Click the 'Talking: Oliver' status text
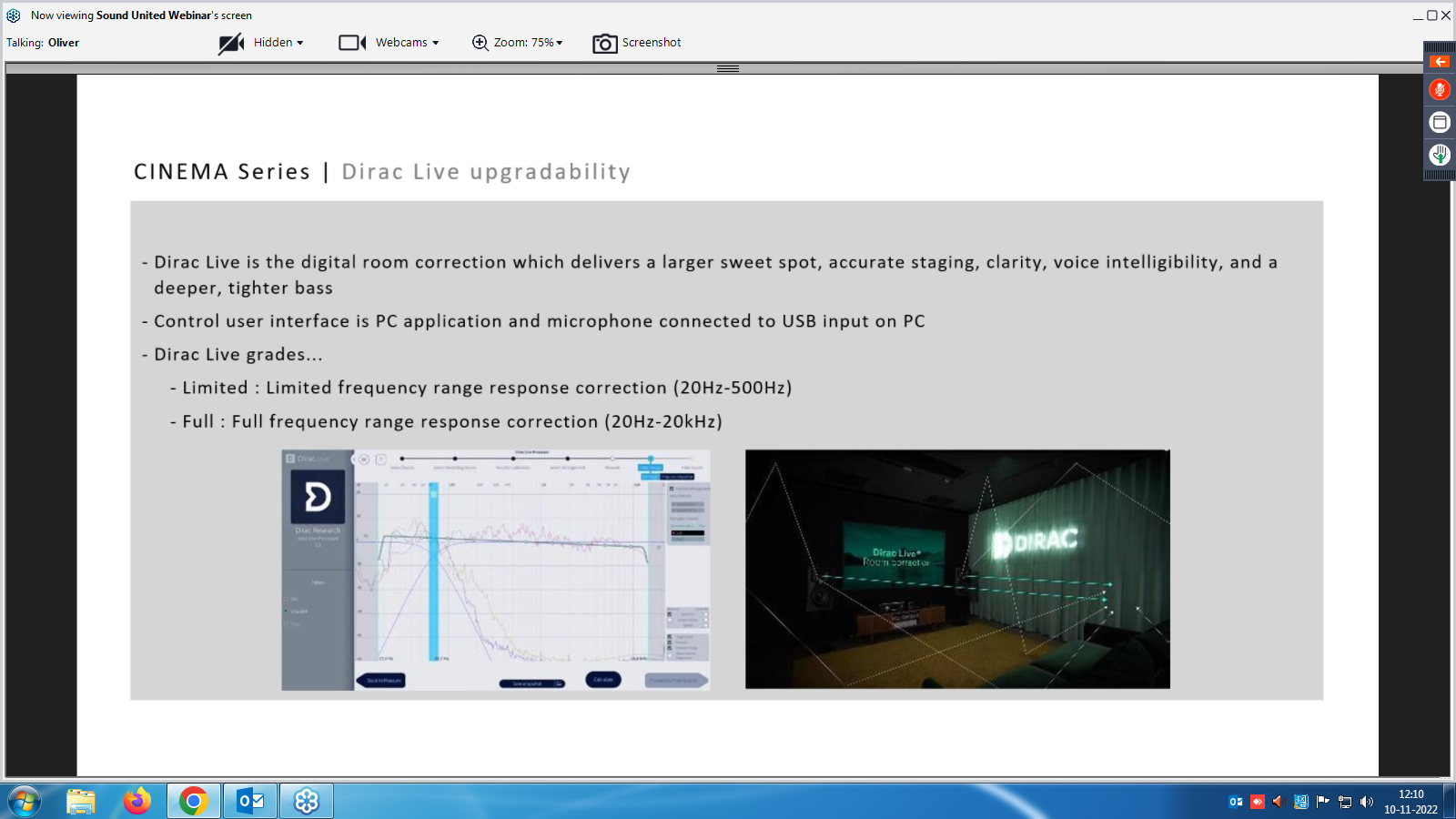This screenshot has width=1456, height=819. click(43, 43)
